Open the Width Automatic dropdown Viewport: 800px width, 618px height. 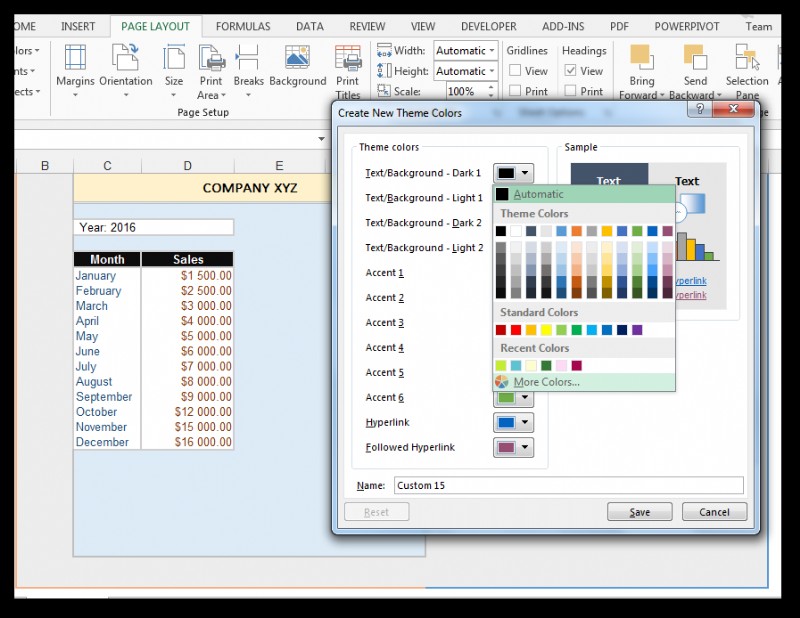pos(492,50)
